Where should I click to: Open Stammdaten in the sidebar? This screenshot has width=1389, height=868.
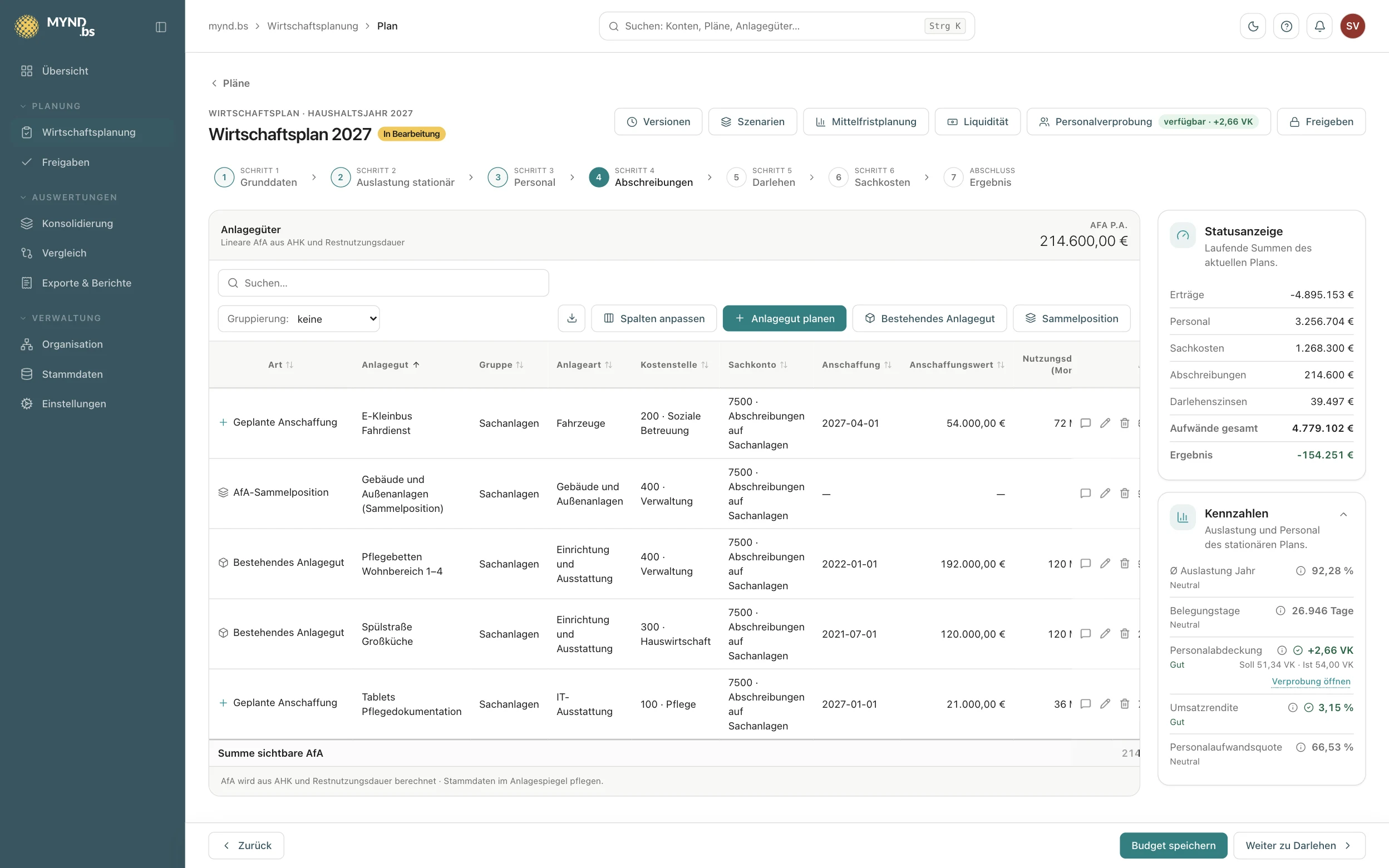point(92,374)
